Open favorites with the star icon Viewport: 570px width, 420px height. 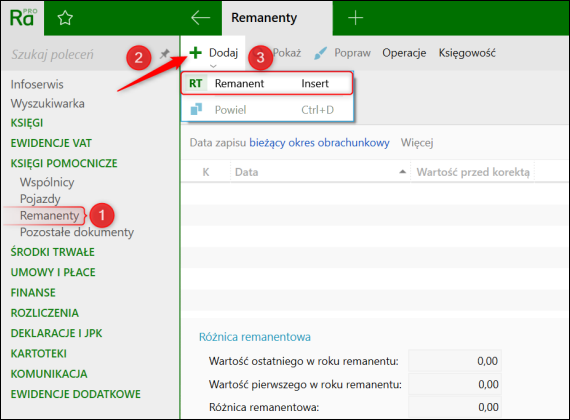(65, 18)
